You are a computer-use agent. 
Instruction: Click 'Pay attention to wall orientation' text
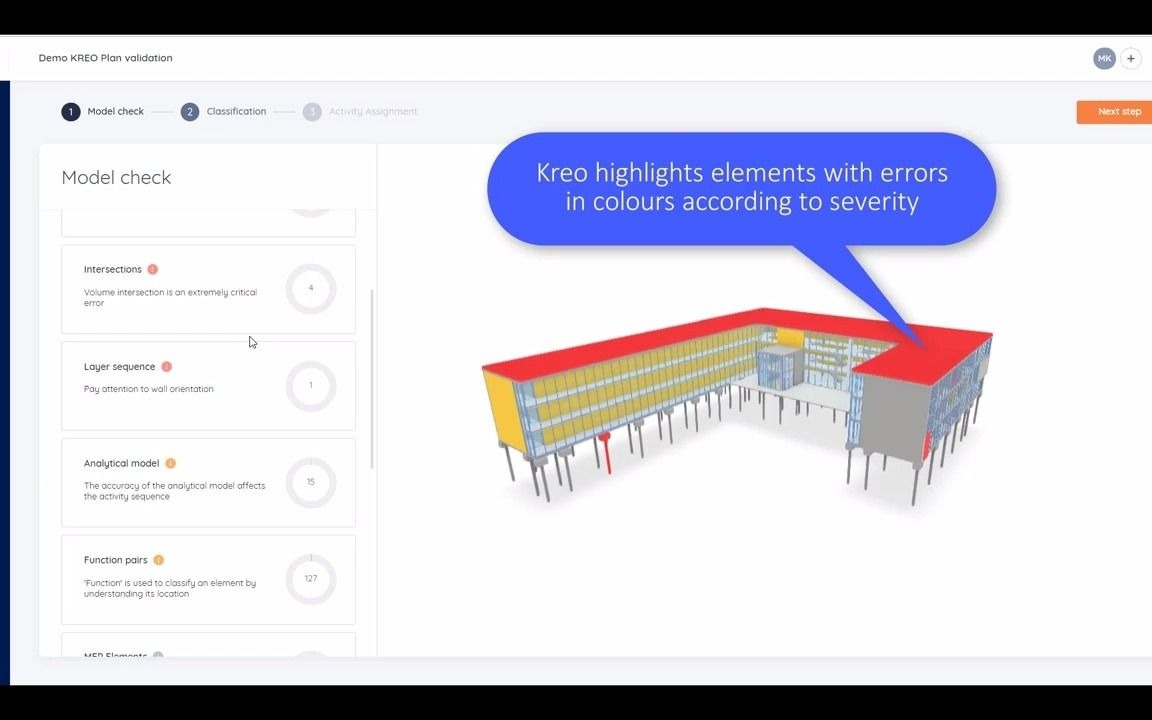[x=148, y=389]
